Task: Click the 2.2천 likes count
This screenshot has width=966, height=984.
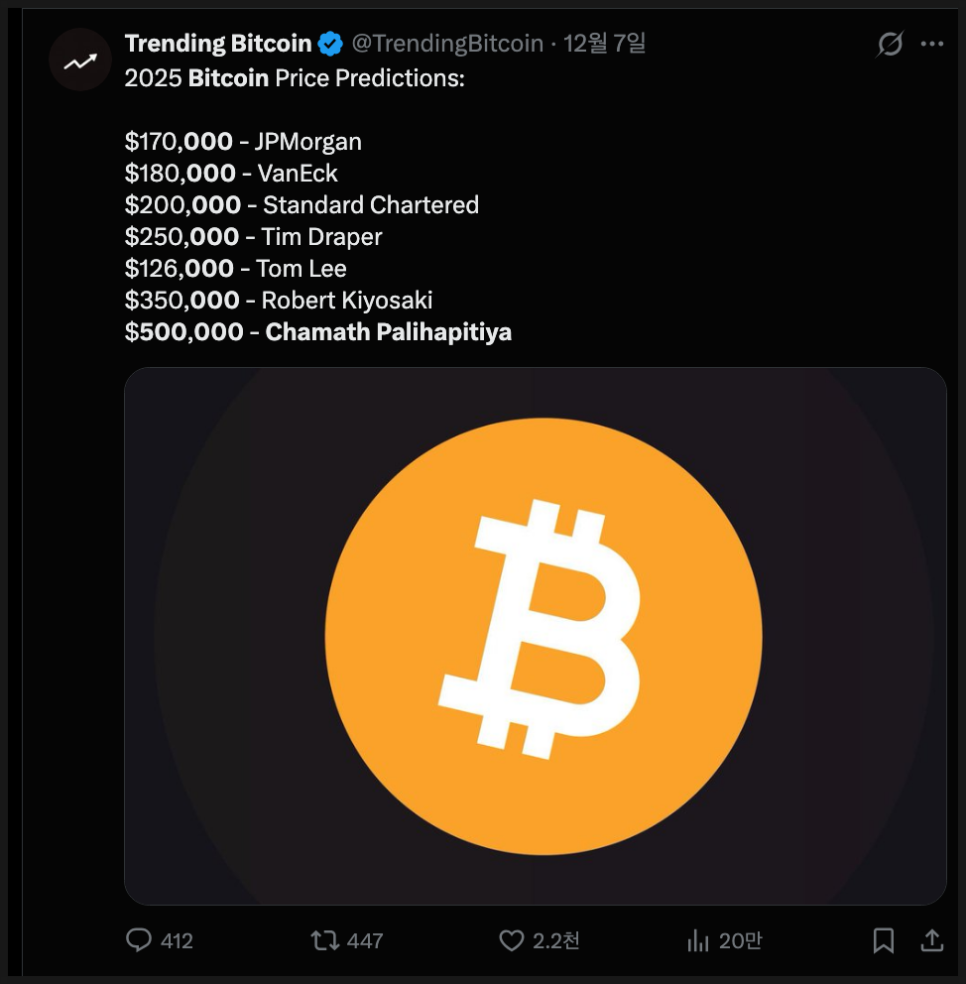Action: [x=555, y=941]
